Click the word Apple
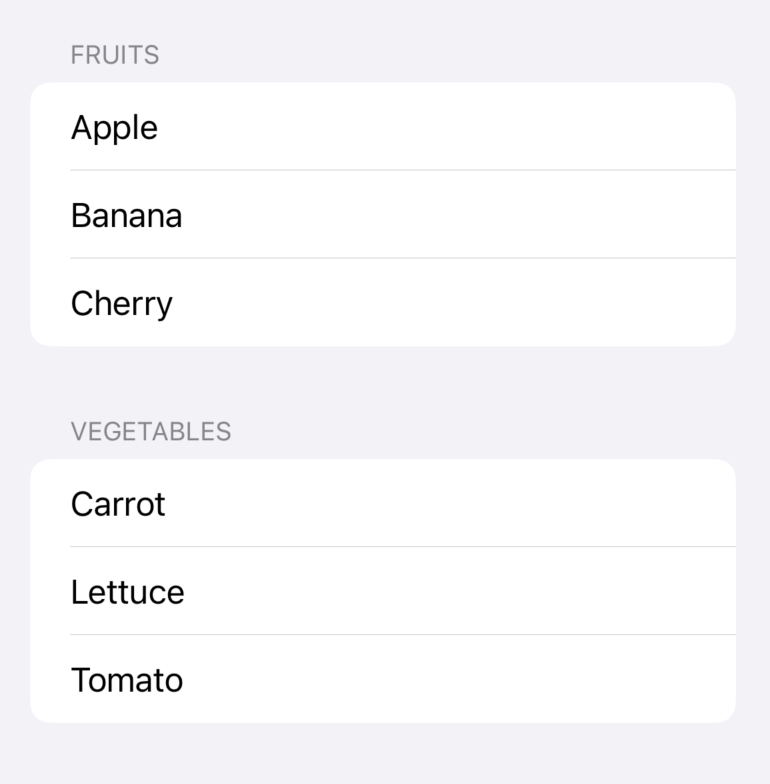The height and width of the screenshot is (784, 770). (x=114, y=128)
